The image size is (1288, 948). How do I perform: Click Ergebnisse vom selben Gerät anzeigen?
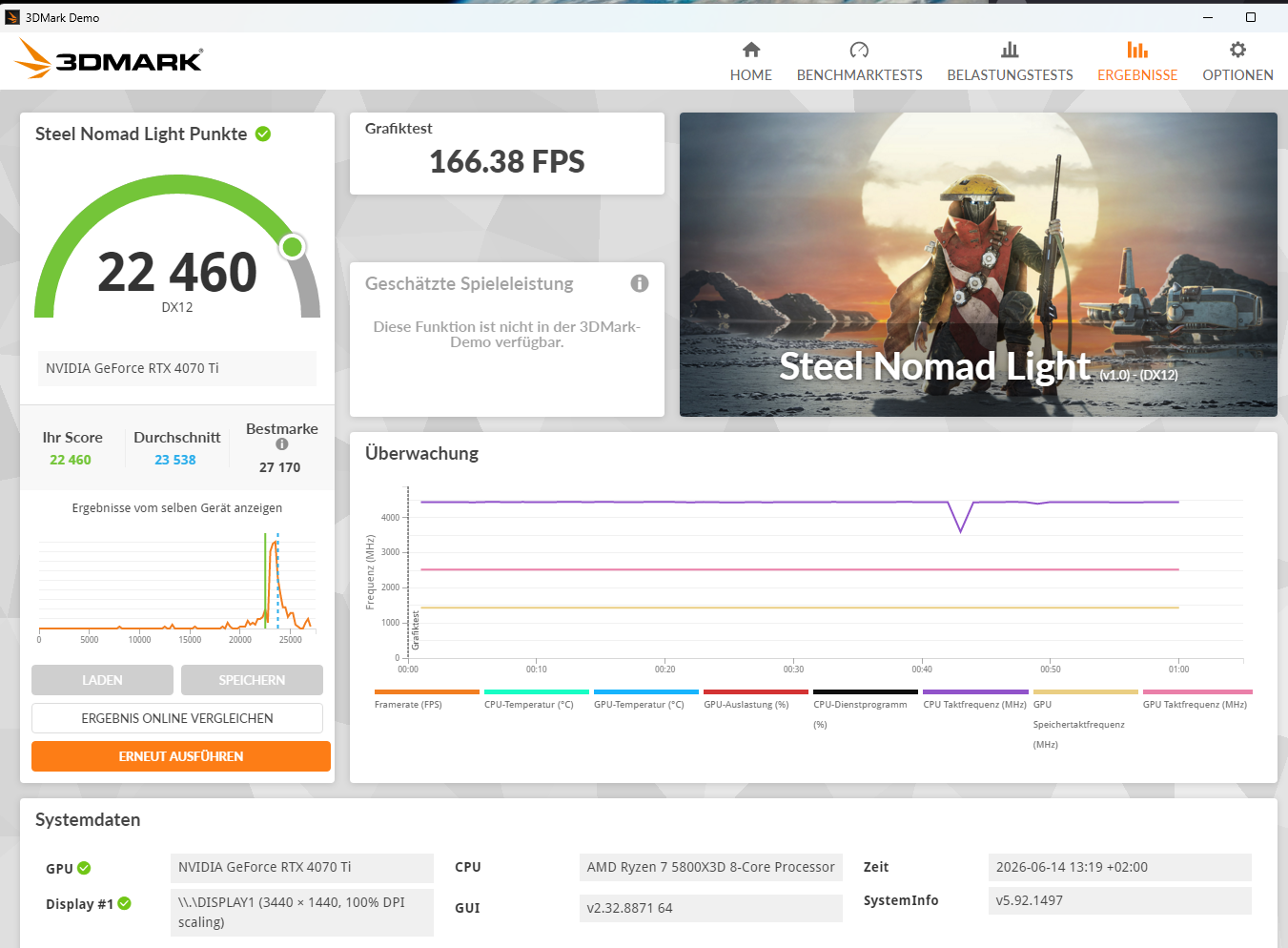tap(177, 508)
